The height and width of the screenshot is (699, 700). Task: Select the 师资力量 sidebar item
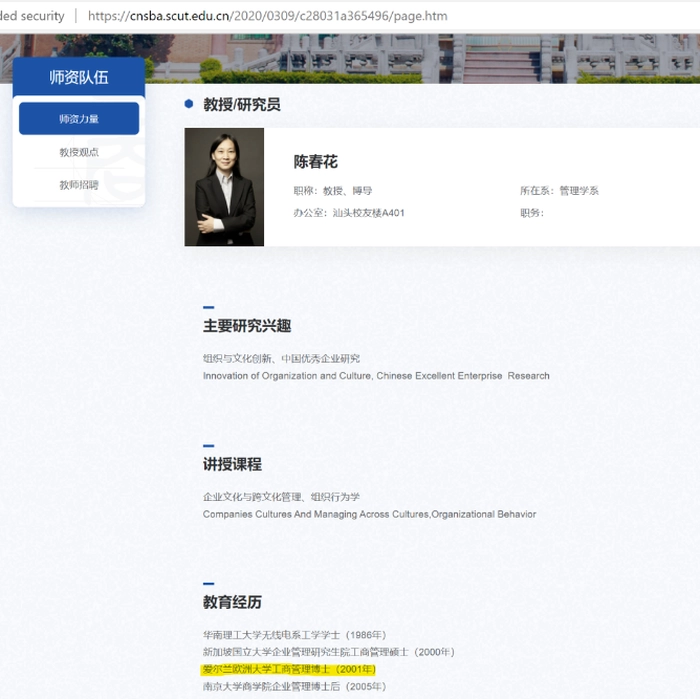79,119
